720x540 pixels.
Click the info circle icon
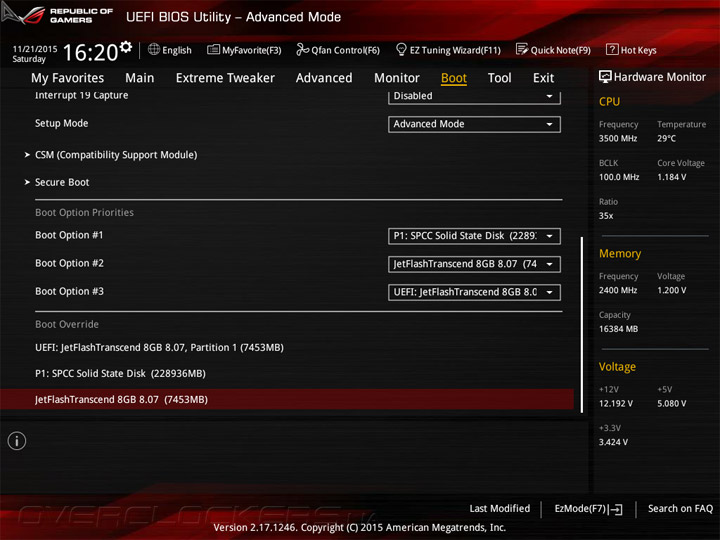[x=17, y=441]
